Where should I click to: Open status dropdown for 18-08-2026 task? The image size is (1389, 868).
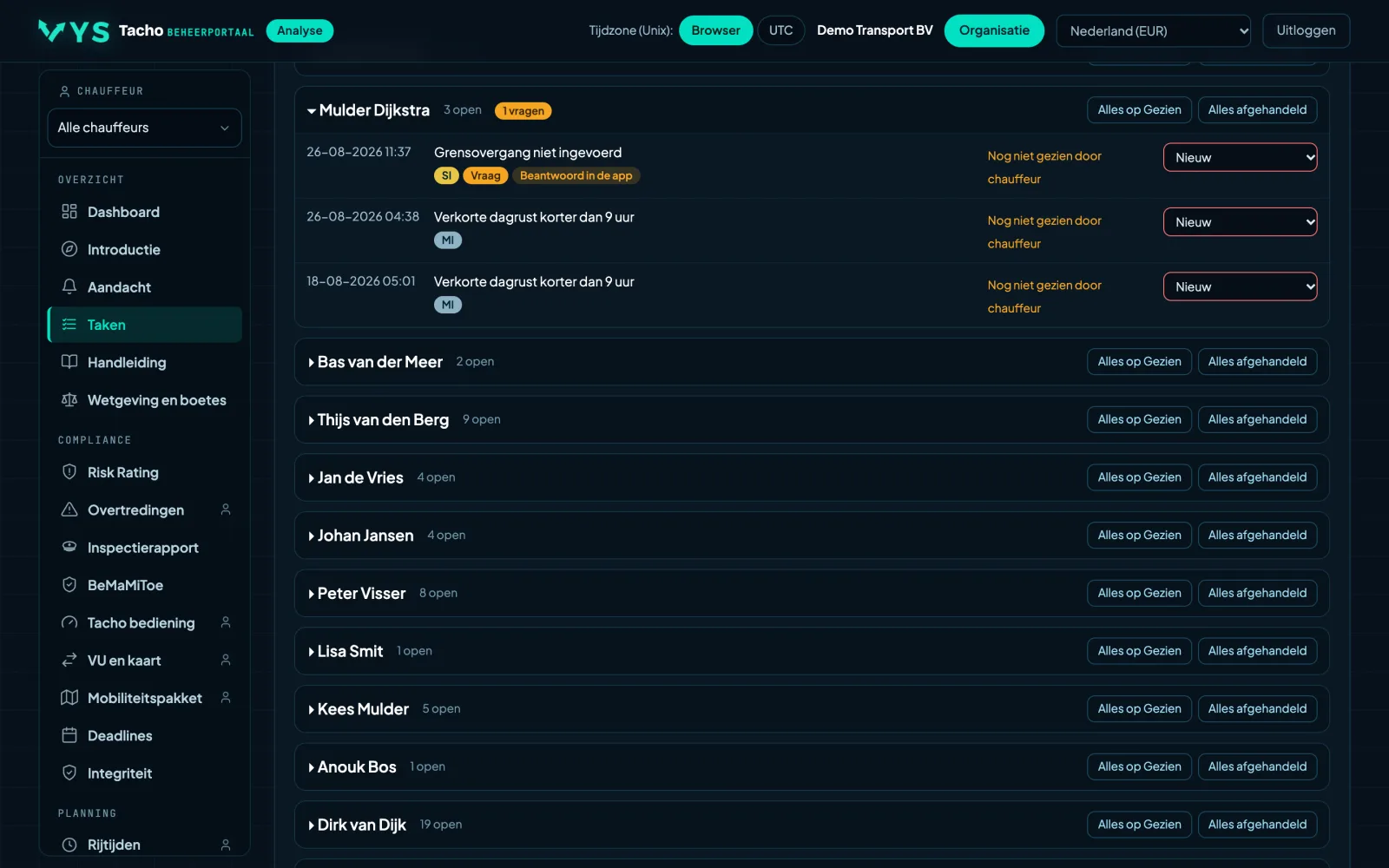pyautogui.click(x=1240, y=286)
